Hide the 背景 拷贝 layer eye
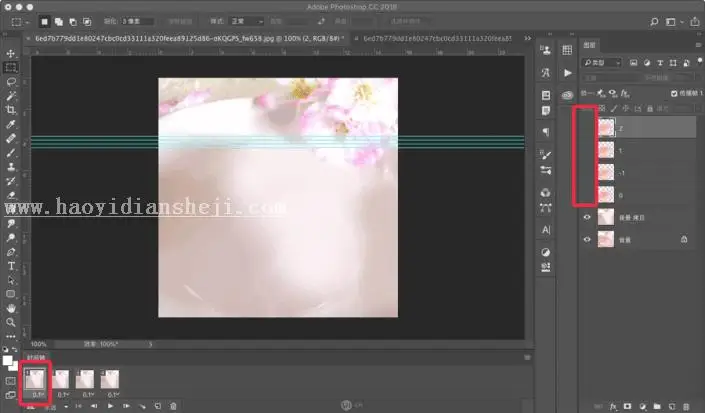This screenshot has width=705, height=413. click(x=587, y=218)
